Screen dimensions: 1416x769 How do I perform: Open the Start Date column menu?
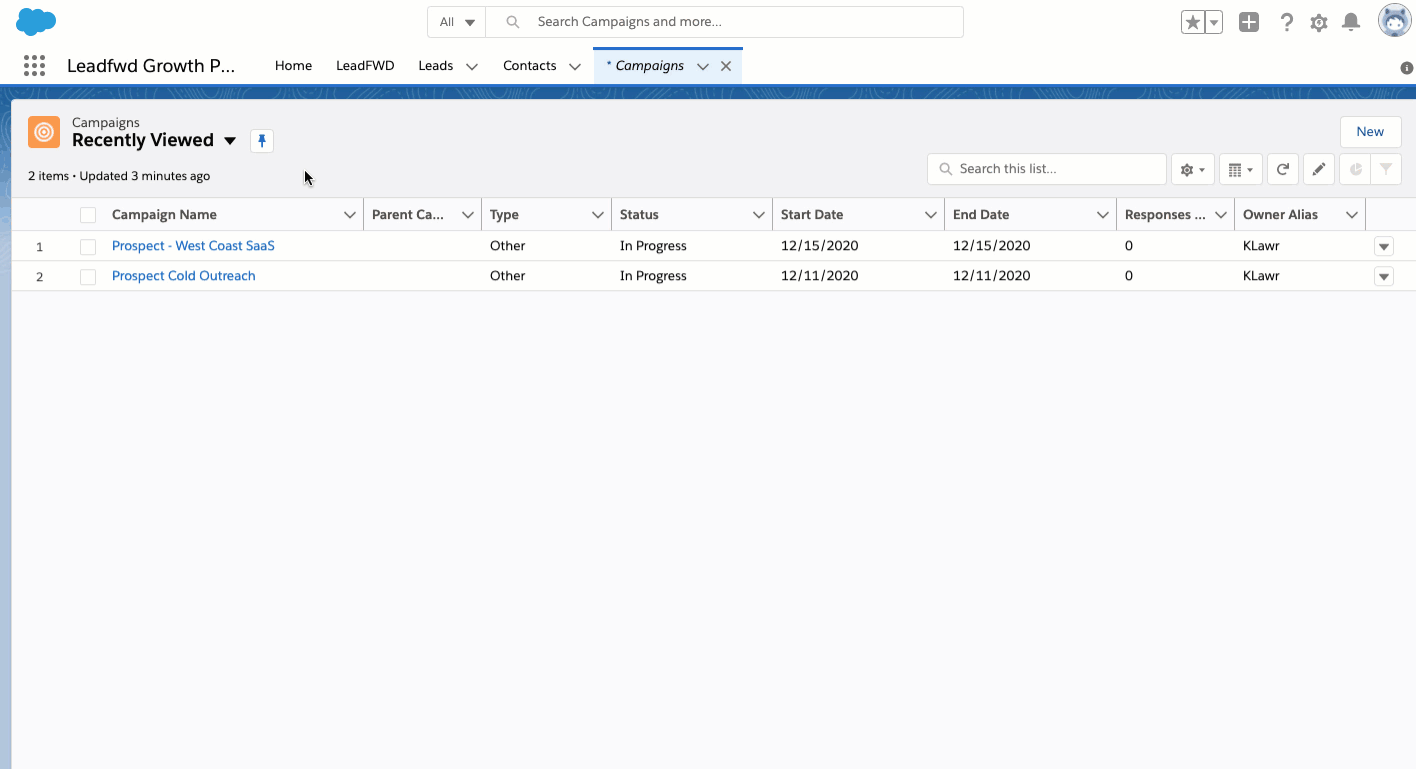[x=931, y=215]
